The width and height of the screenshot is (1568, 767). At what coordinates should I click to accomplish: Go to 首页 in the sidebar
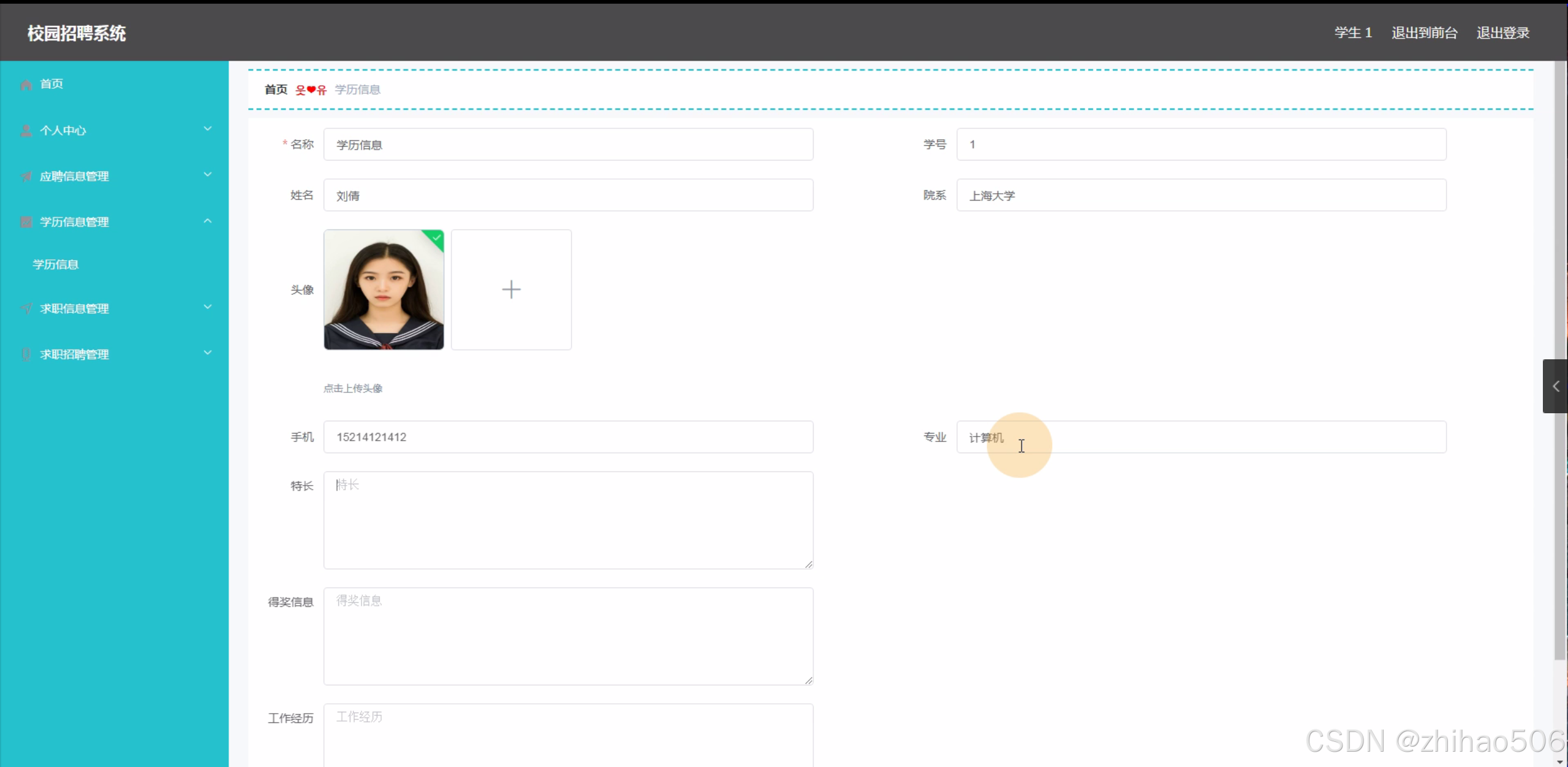point(51,84)
